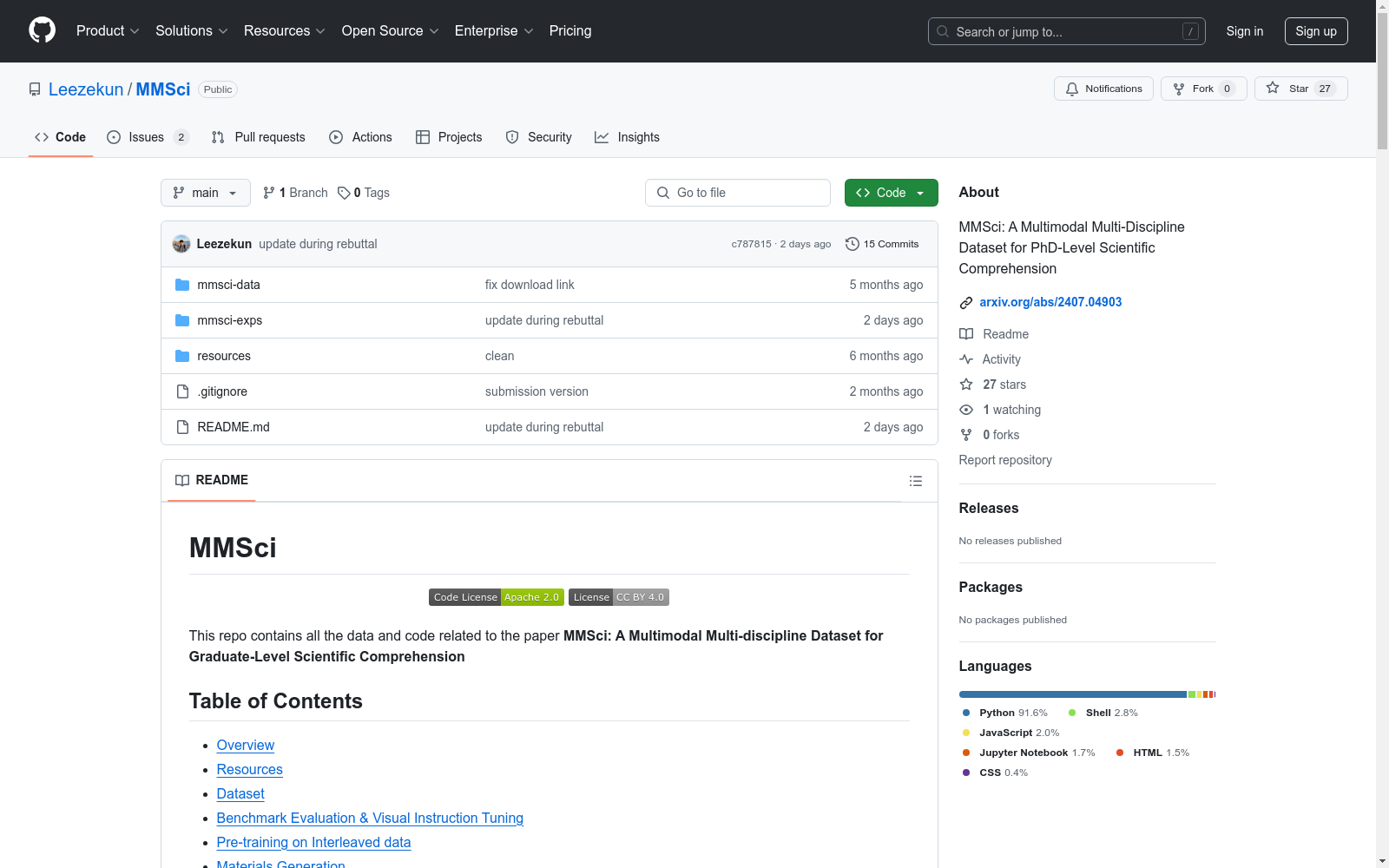Click the Pricing link
1389x868 pixels.
tap(570, 30)
